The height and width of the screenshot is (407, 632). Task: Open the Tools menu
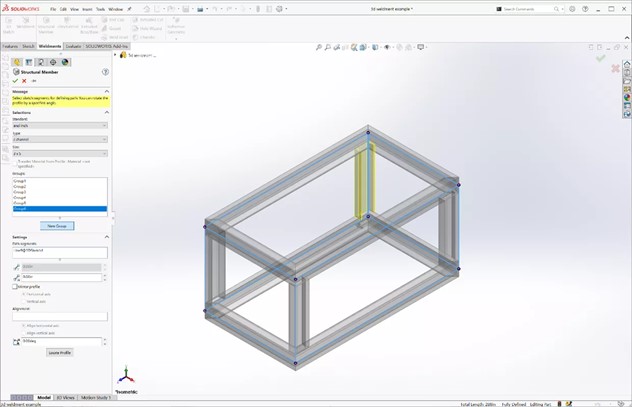[100, 9]
